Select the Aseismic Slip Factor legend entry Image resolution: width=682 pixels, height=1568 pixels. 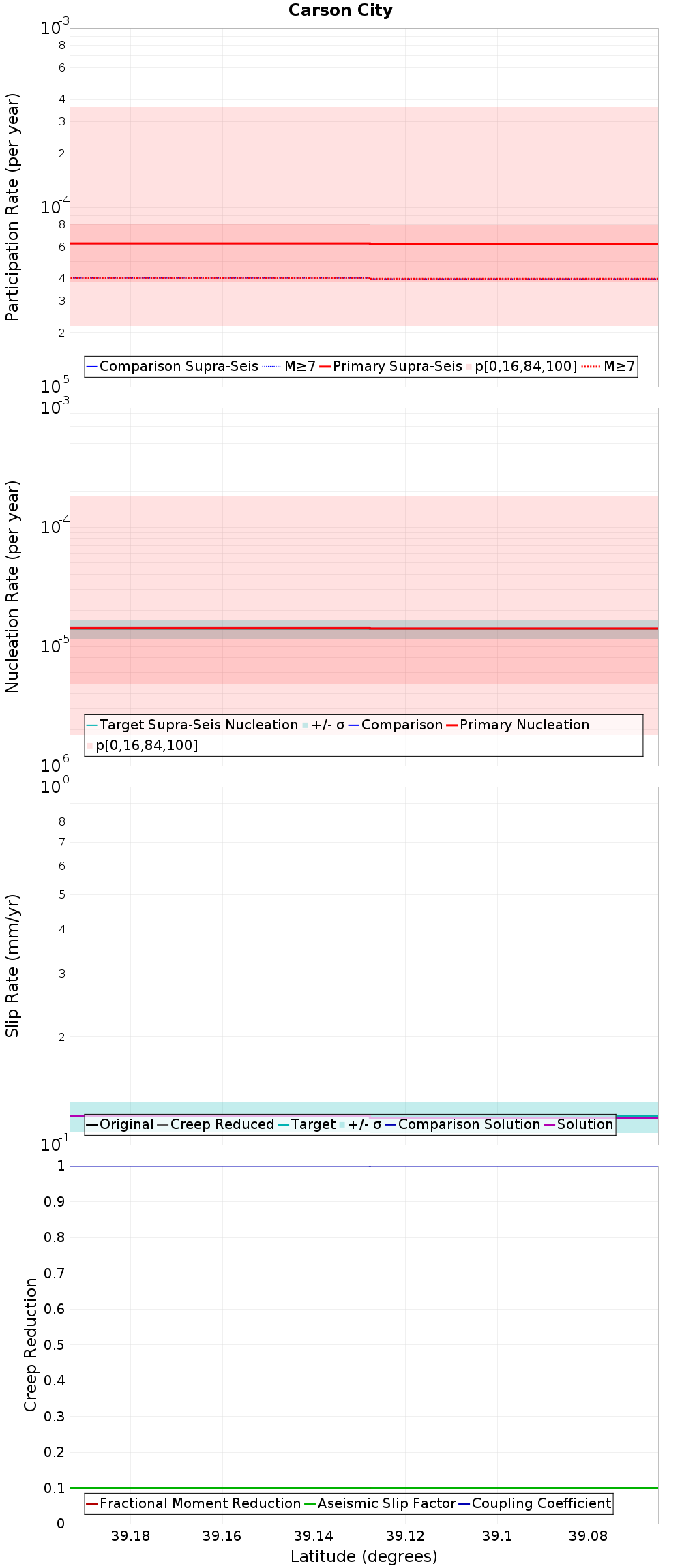pos(380,1503)
